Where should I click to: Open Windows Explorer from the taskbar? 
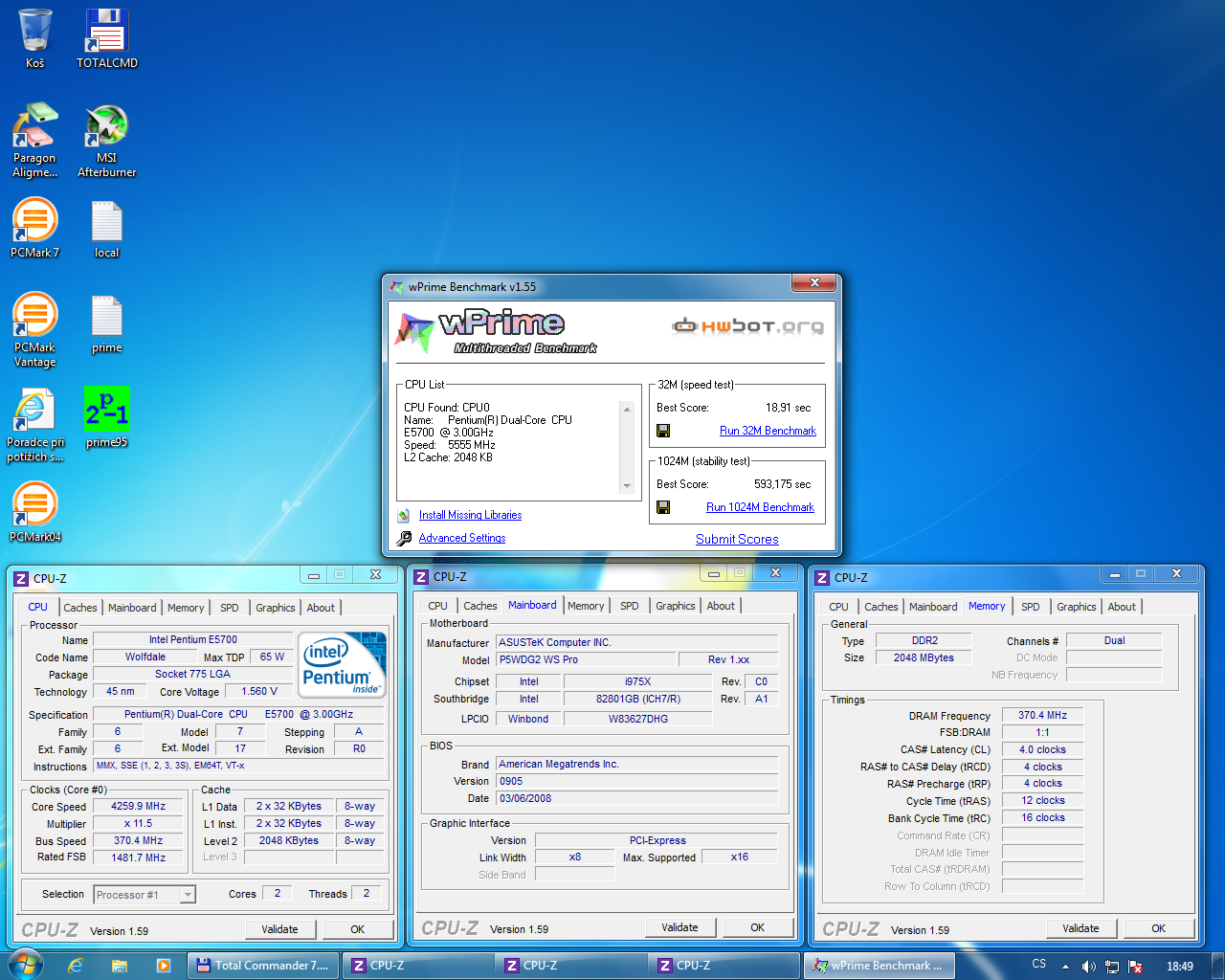click(x=119, y=966)
